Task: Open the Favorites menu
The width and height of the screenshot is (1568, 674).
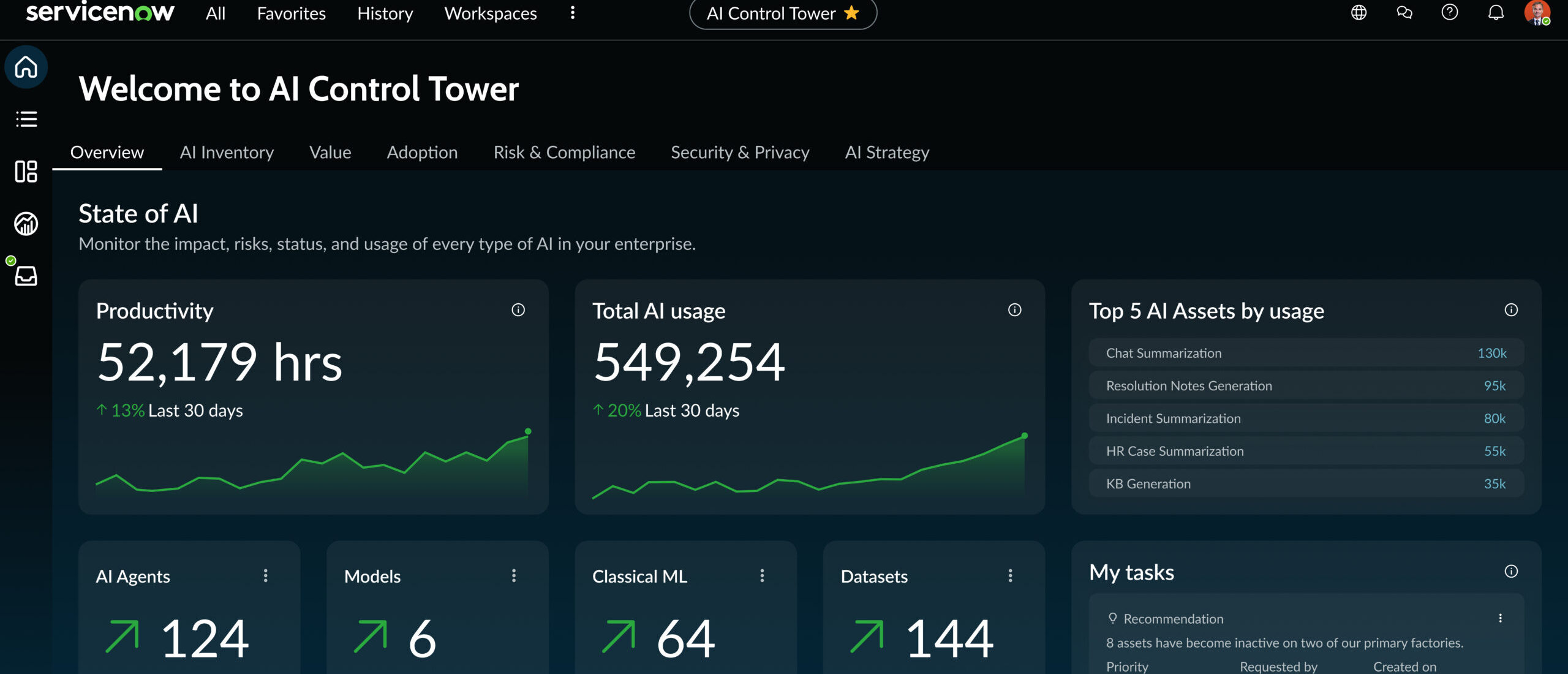Action: tap(292, 13)
